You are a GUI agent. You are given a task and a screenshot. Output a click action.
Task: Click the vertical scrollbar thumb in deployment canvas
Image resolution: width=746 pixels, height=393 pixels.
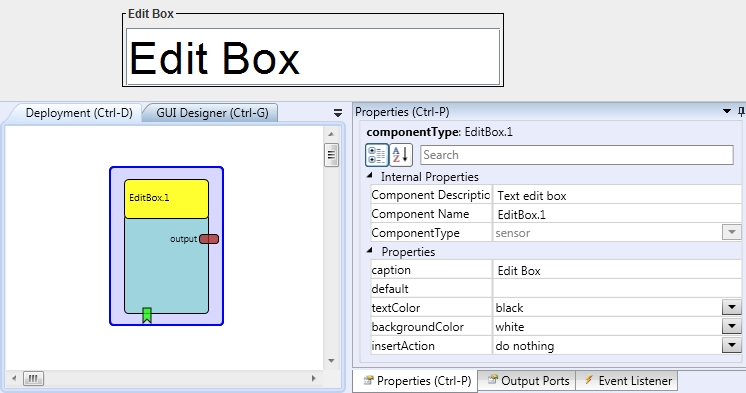(x=331, y=155)
